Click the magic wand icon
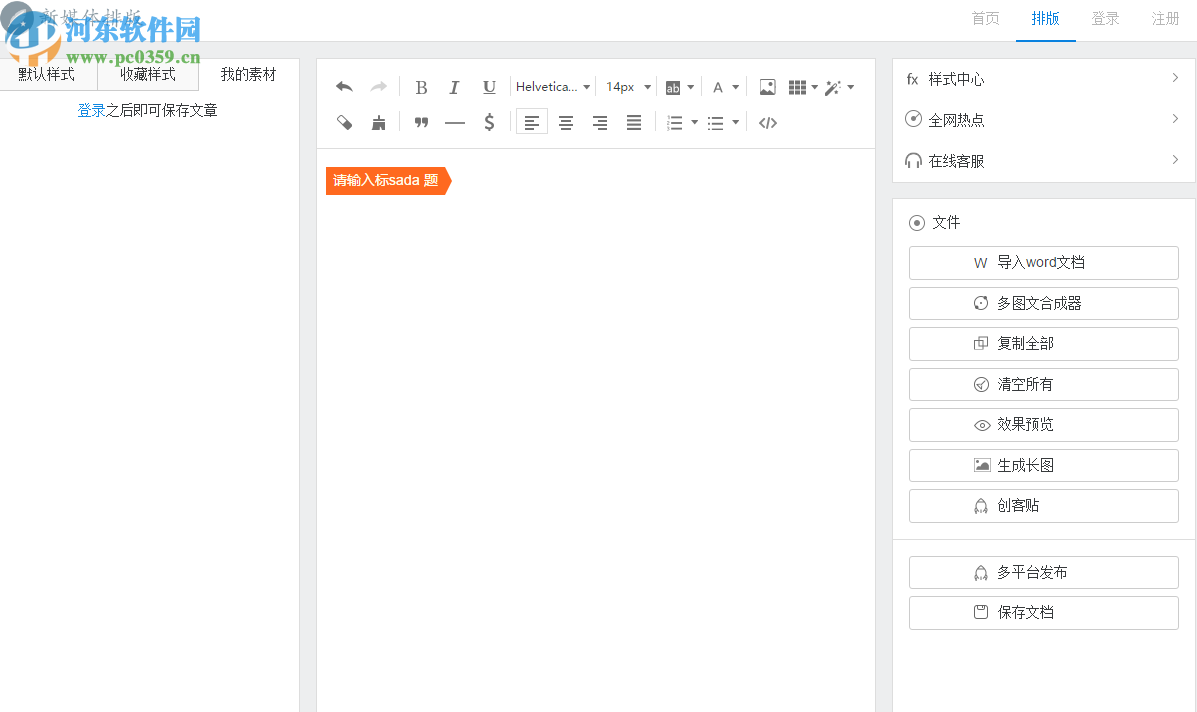 pyautogui.click(x=833, y=87)
